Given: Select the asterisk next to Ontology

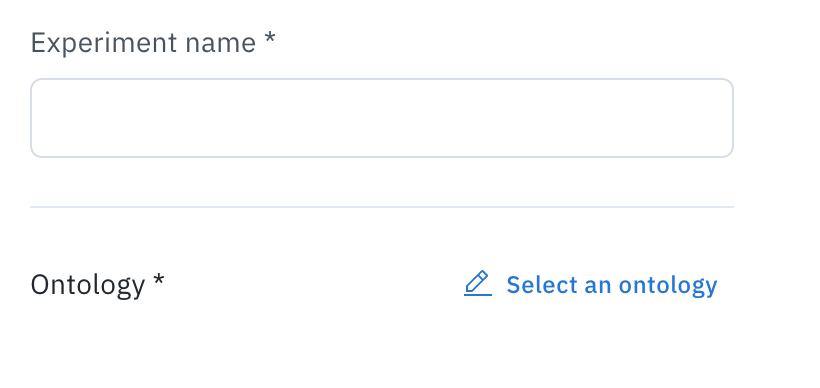Looking at the screenshot, I should pos(158,280).
